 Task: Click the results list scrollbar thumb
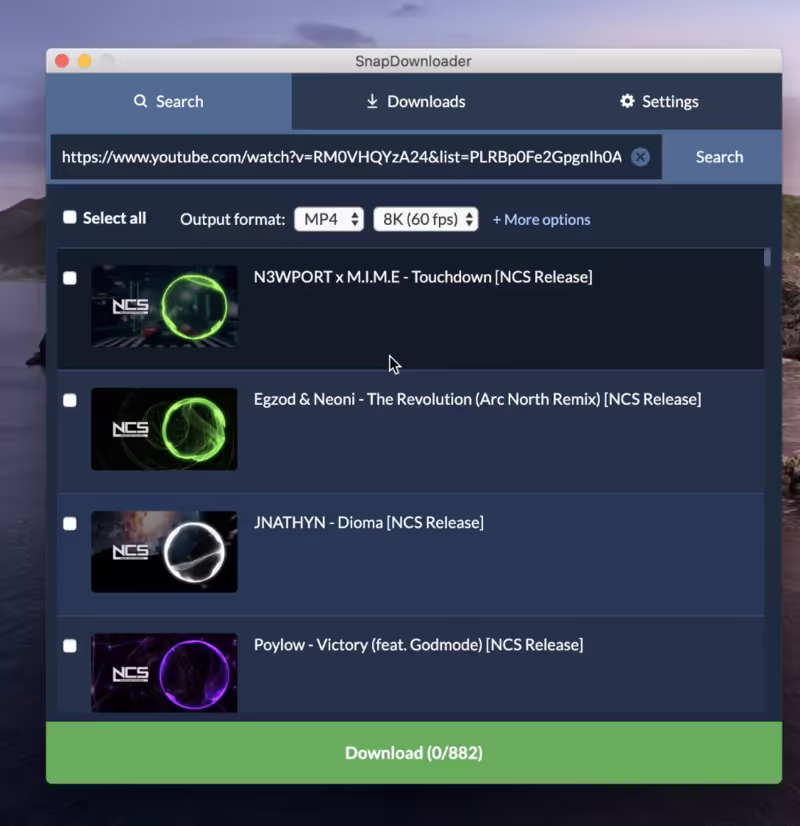[x=767, y=258]
